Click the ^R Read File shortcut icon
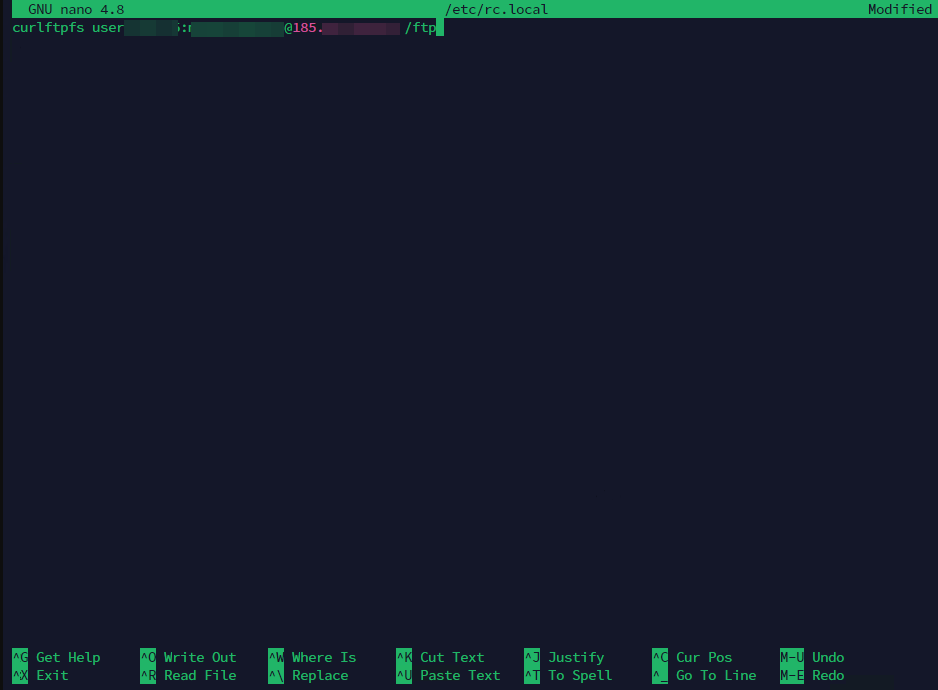Screen dimensions: 938x690 coord(146,675)
